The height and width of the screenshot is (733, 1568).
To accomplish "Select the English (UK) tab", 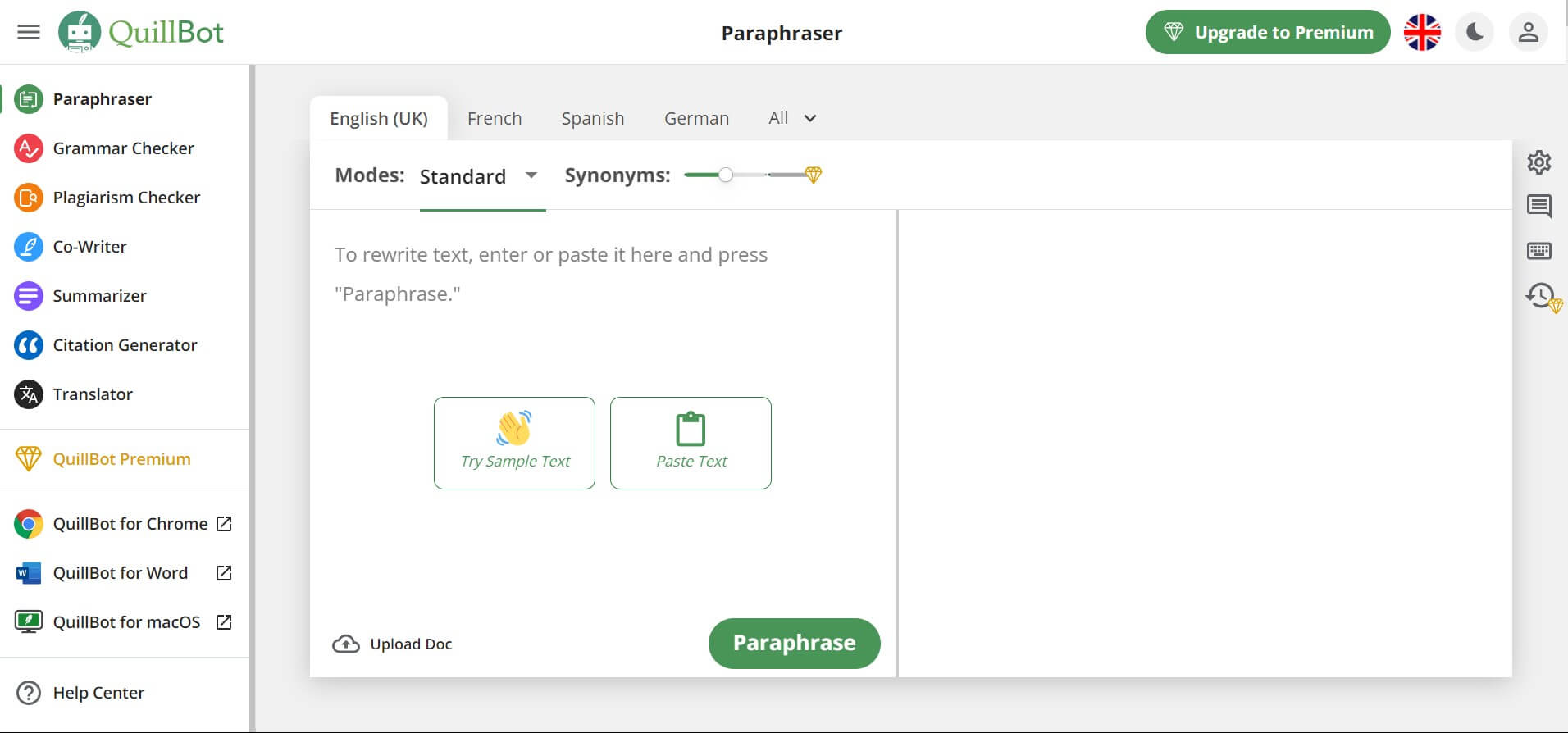I will point(379,118).
